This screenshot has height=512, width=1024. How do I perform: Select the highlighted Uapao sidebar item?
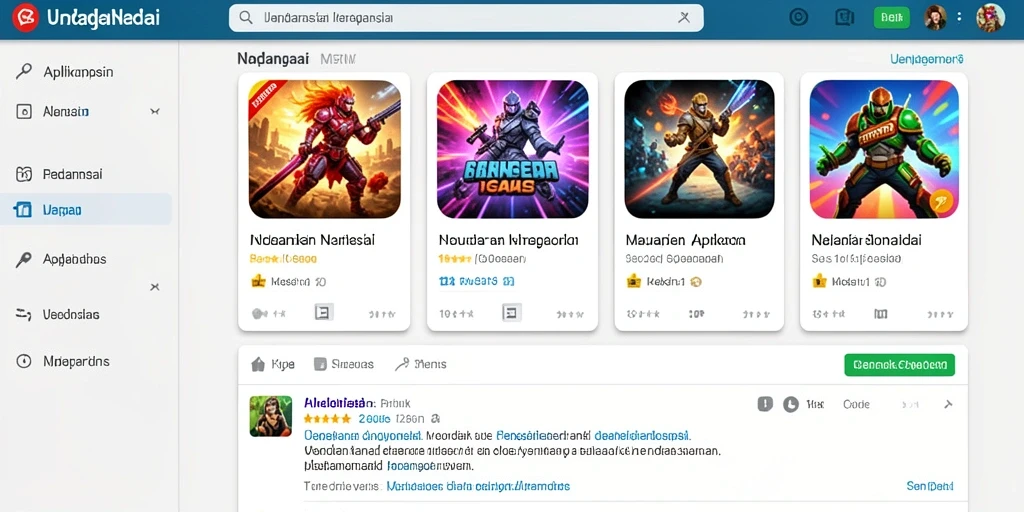pos(86,210)
